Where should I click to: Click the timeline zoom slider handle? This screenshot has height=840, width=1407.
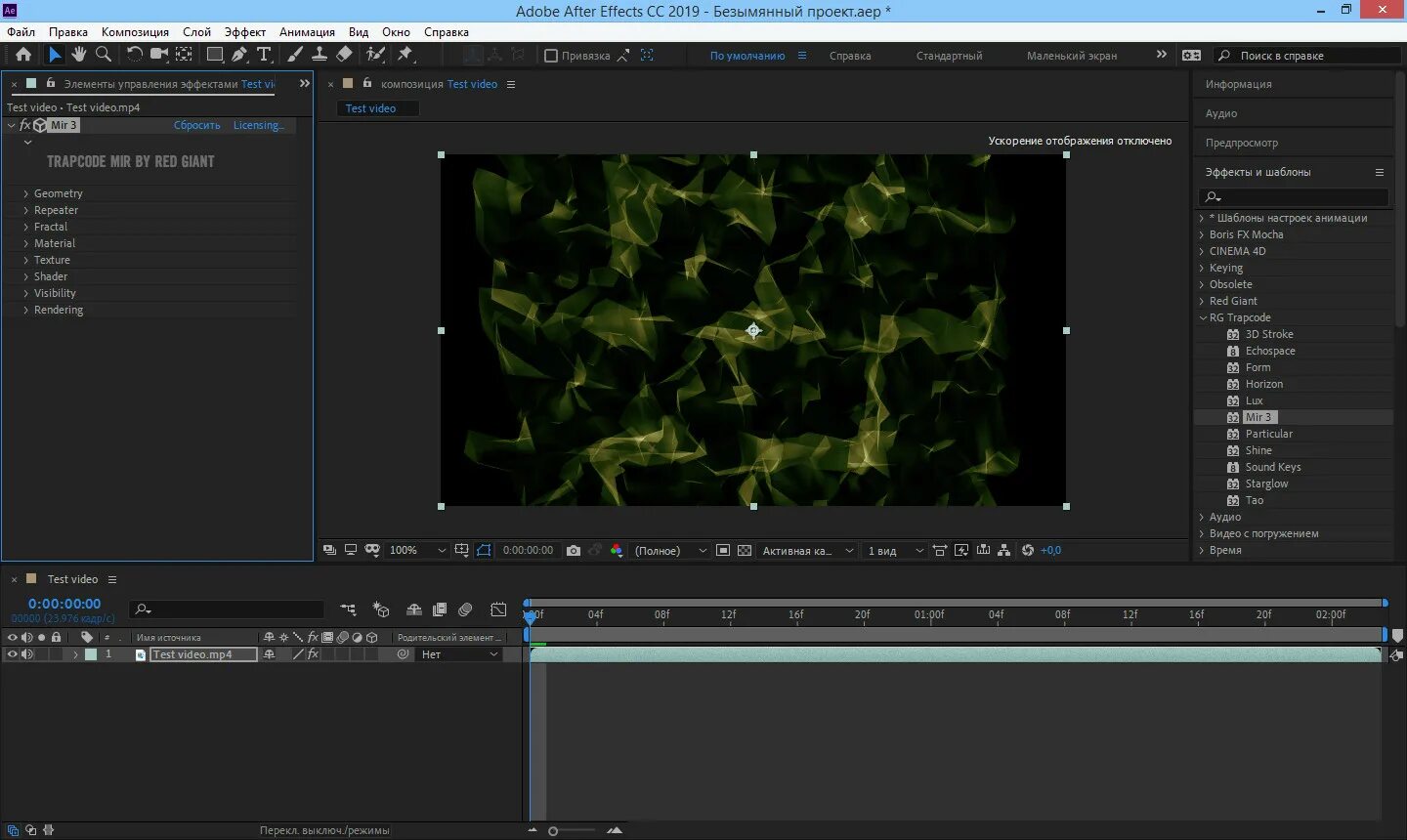[553, 831]
